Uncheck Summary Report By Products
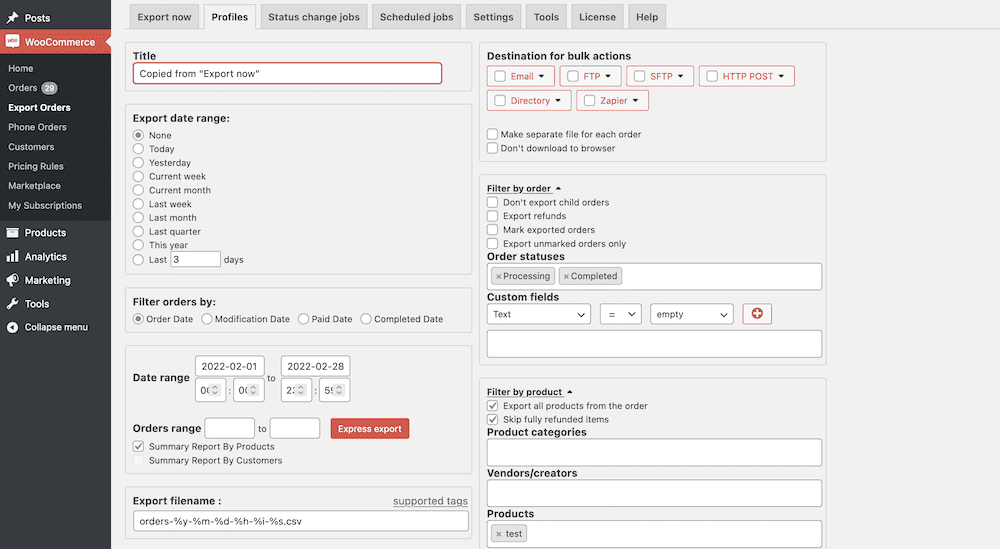The width and height of the screenshot is (1000, 549). point(139,447)
